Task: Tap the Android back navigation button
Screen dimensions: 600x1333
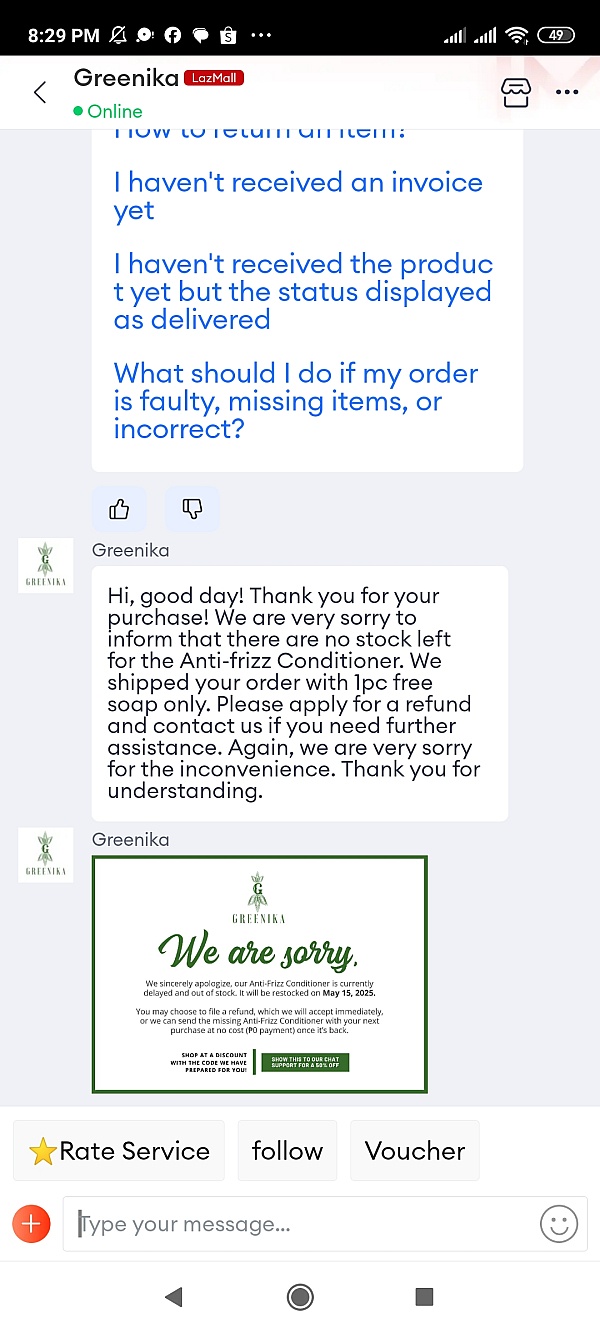Action: (x=174, y=1297)
